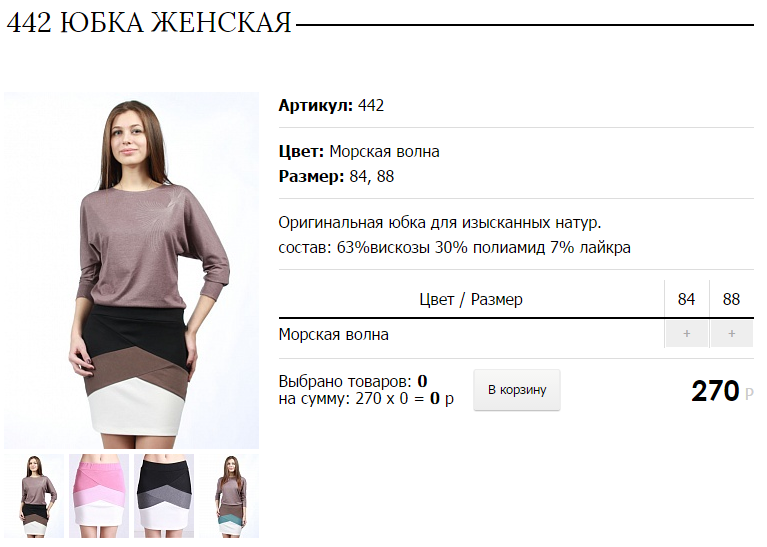The height and width of the screenshot is (547, 767).
Task: Click the В корзину button
Action: coord(517,390)
